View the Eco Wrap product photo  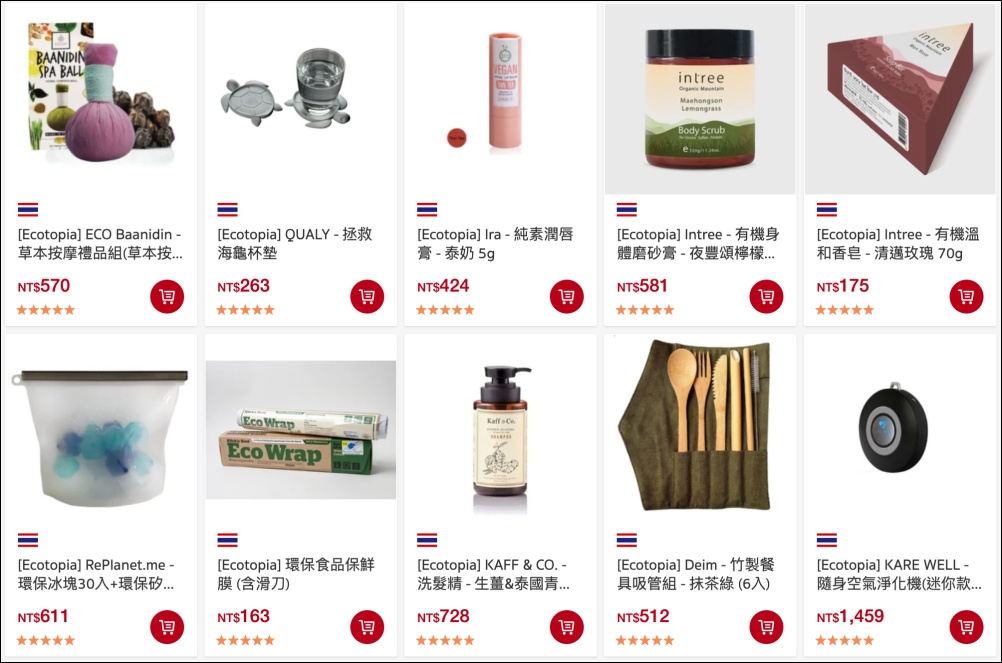[301, 430]
